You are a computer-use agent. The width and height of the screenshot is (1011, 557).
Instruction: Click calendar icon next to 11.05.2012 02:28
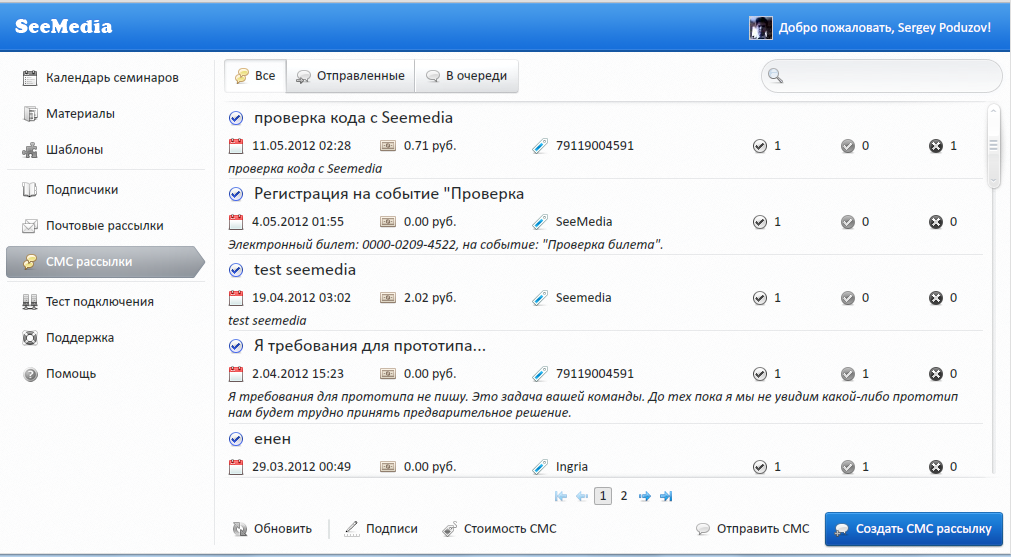click(x=236, y=146)
